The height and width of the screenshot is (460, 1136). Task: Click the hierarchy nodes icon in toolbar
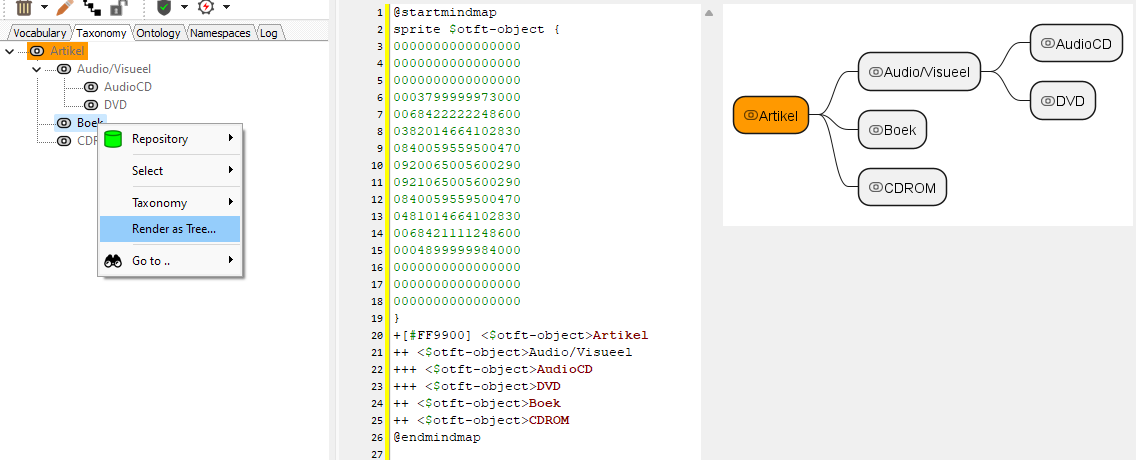[x=92, y=7]
